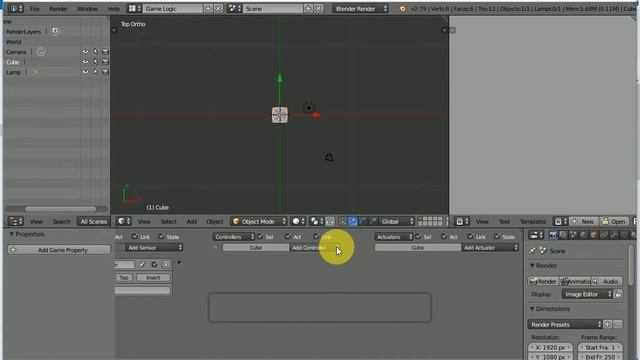The width and height of the screenshot is (640, 360).
Task: Toggle the 3D manipulator icon
Action: click(342, 221)
